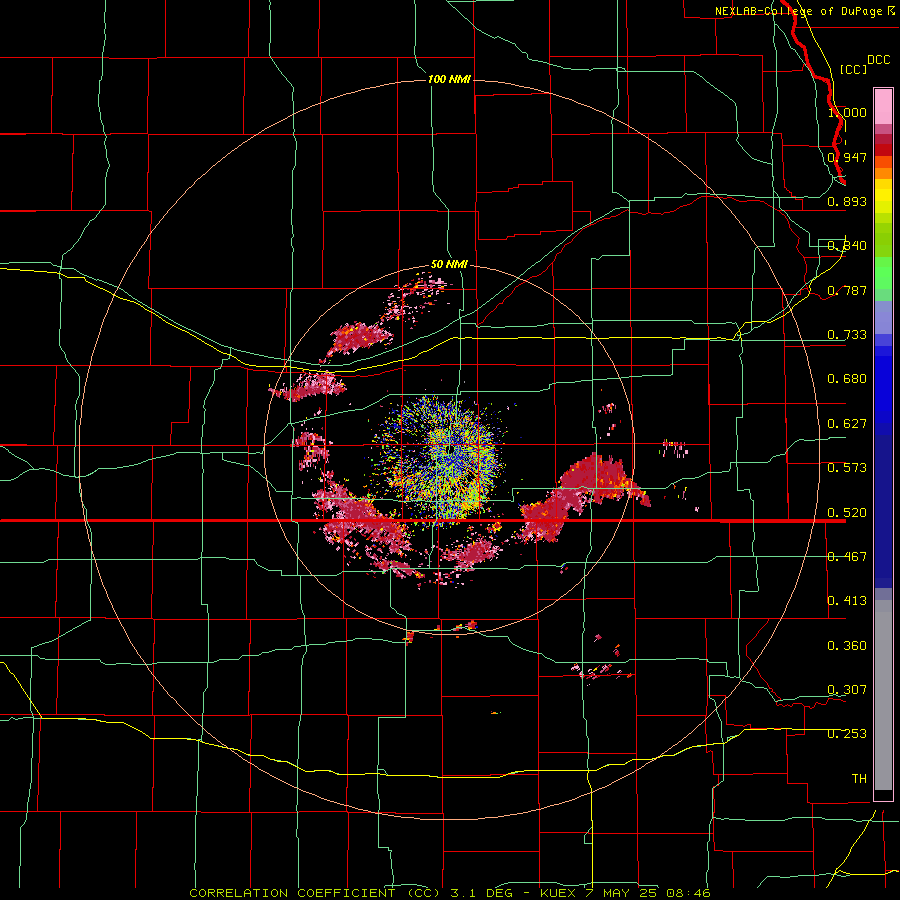
Task: Select the gray lower color bar section
Action: [883, 695]
